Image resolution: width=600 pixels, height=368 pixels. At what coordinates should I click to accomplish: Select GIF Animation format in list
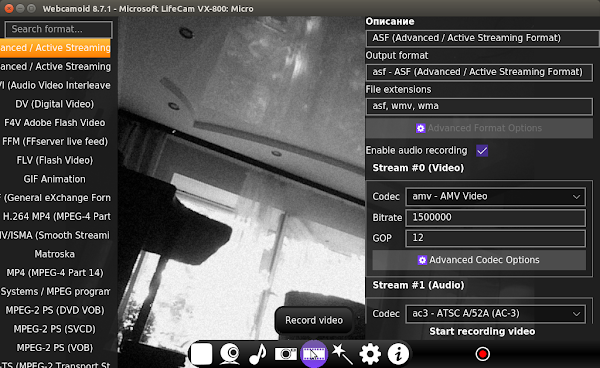(55, 179)
